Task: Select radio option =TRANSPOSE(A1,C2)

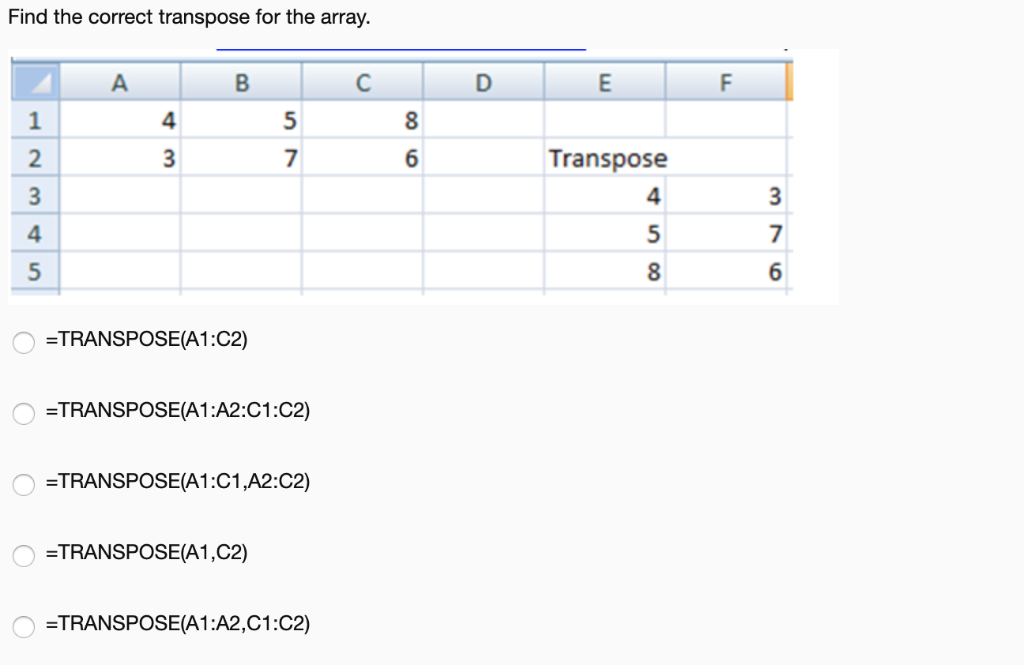Action: click(23, 555)
